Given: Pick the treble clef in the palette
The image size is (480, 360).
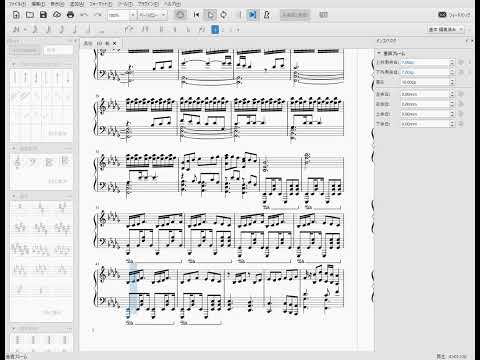Looking at the screenshot, I should (18, 163).
